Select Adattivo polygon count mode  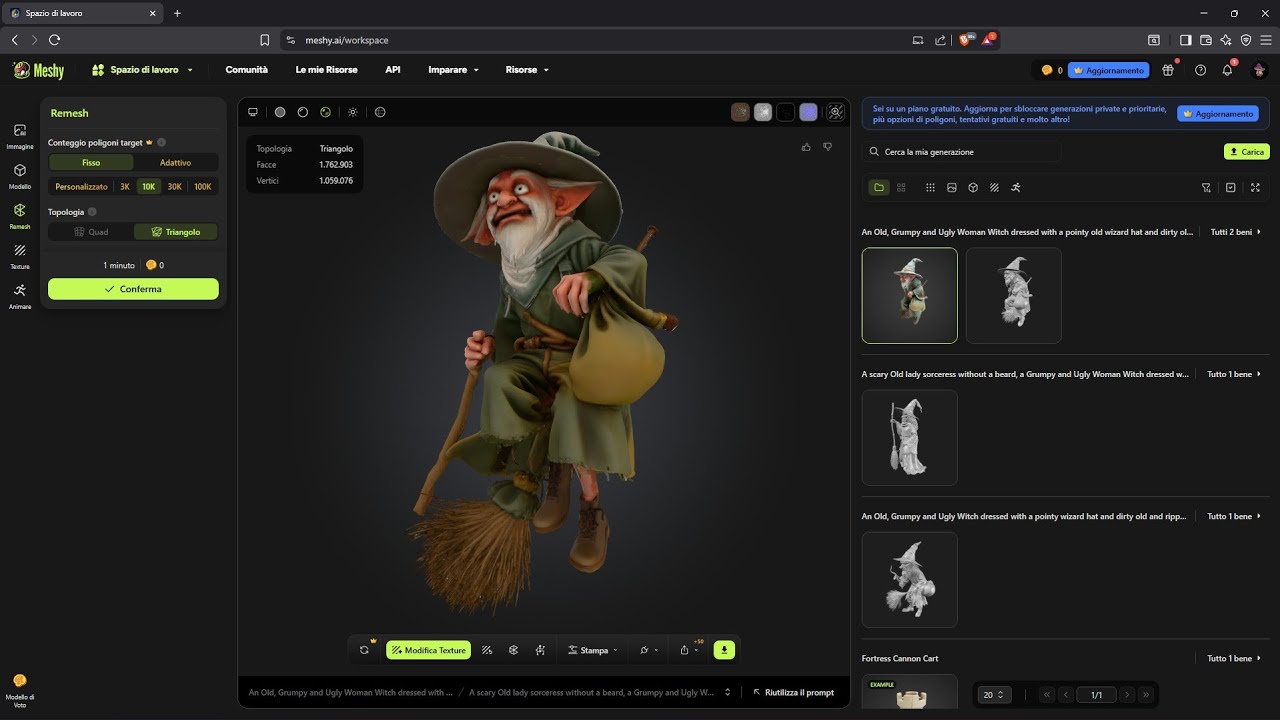(x=175, y=162)
